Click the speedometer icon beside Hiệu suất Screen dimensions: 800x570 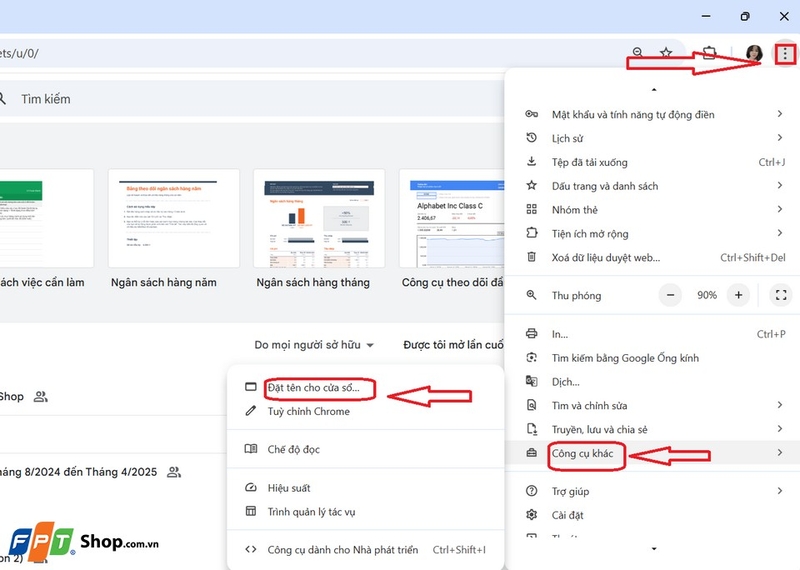coord(251,487)
